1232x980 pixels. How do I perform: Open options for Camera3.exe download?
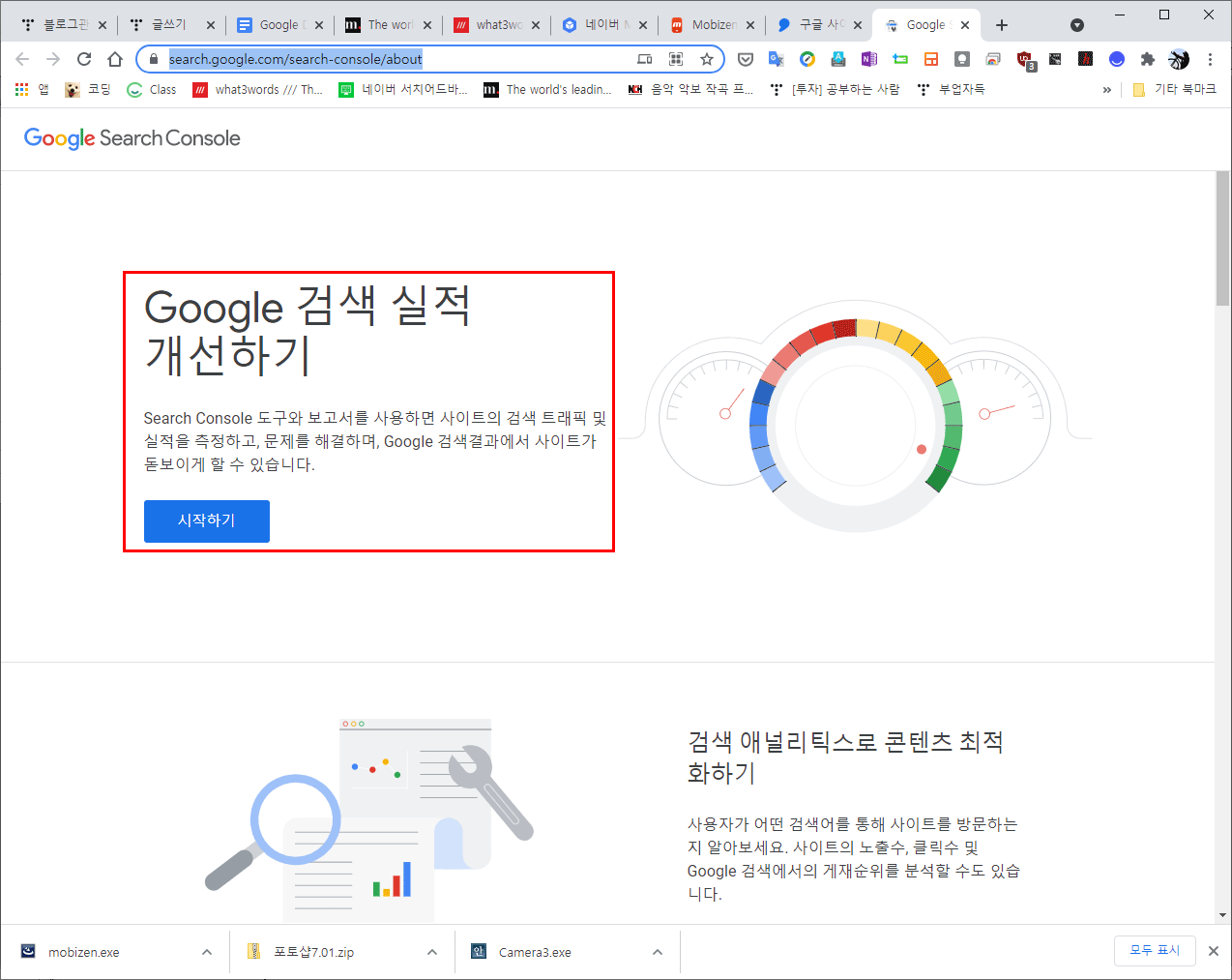[x=657, y=952]
